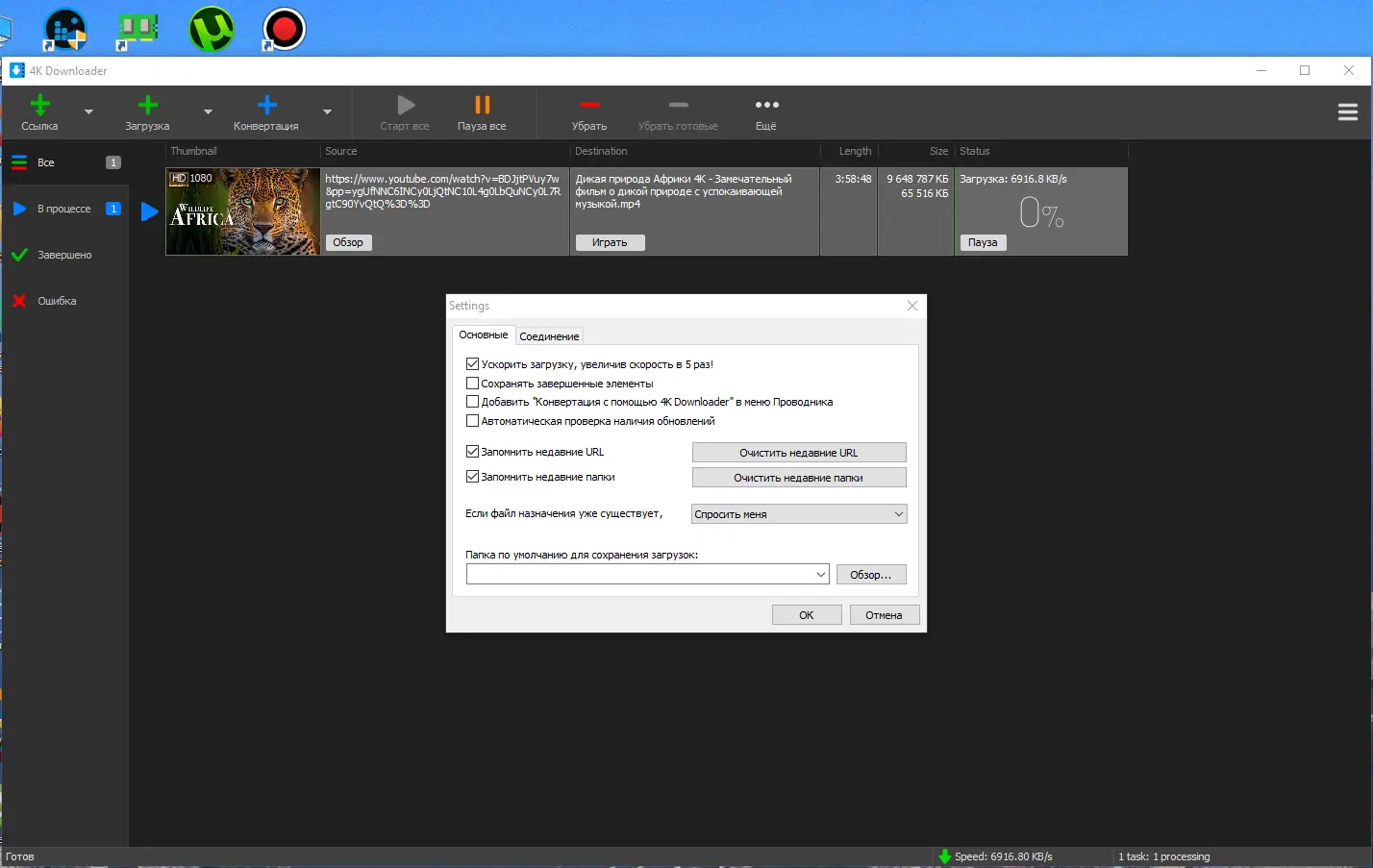The width and height of the screenshot is (1373, 868).
Task: Open the red record-button desktop shortcut
Action: [284, 29]
